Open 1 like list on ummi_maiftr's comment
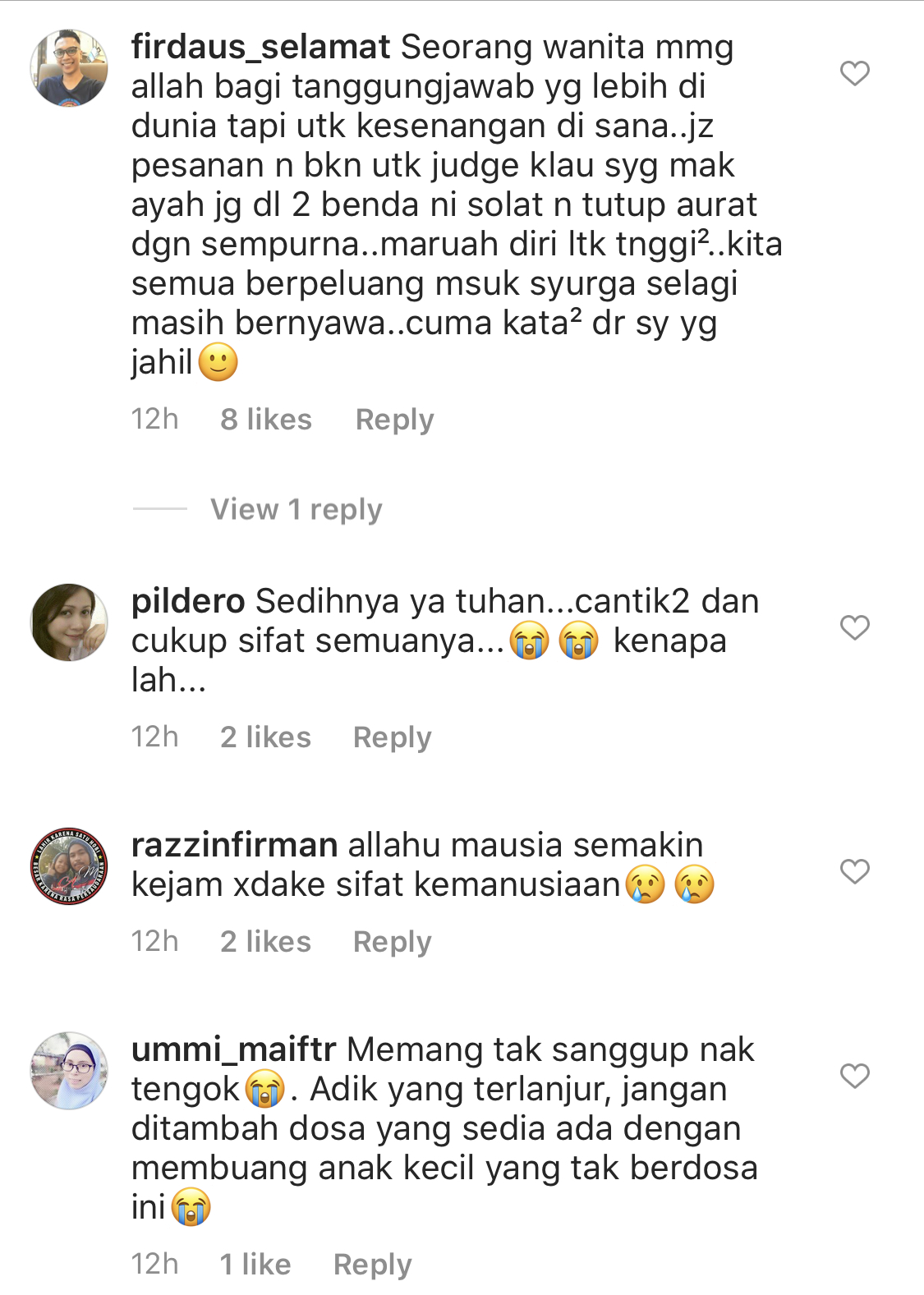924x1295 pixels. [x=255, y=1265]
